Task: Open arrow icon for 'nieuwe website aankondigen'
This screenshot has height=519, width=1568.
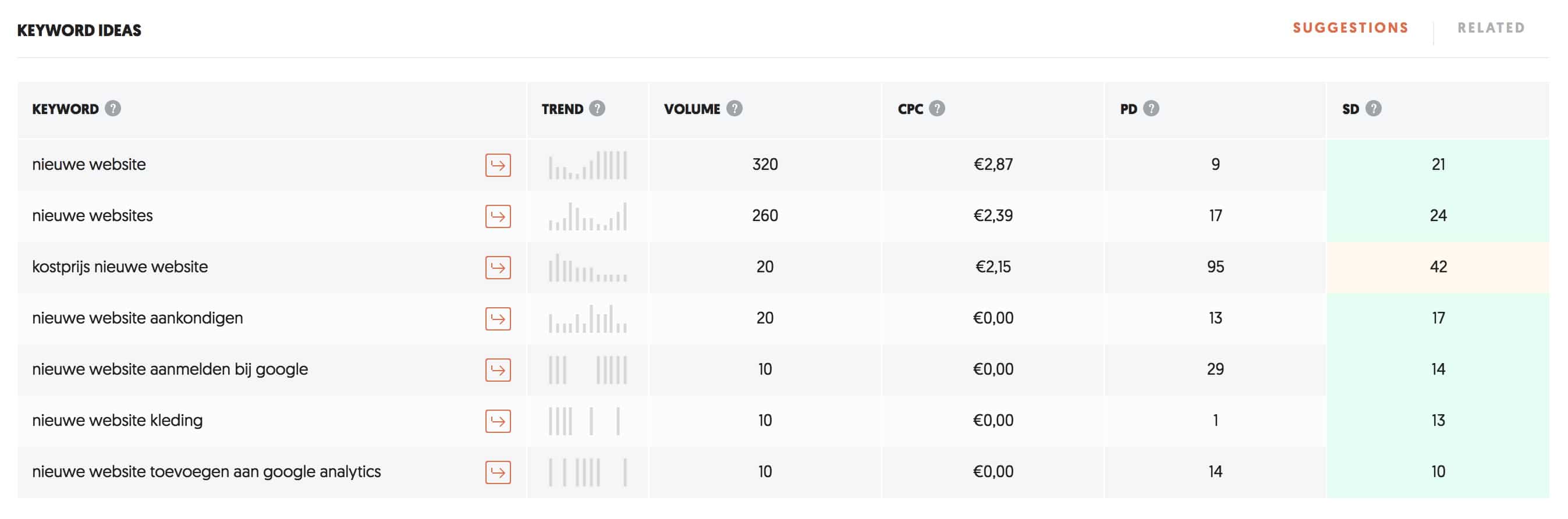Action: [x=498, y=318]
